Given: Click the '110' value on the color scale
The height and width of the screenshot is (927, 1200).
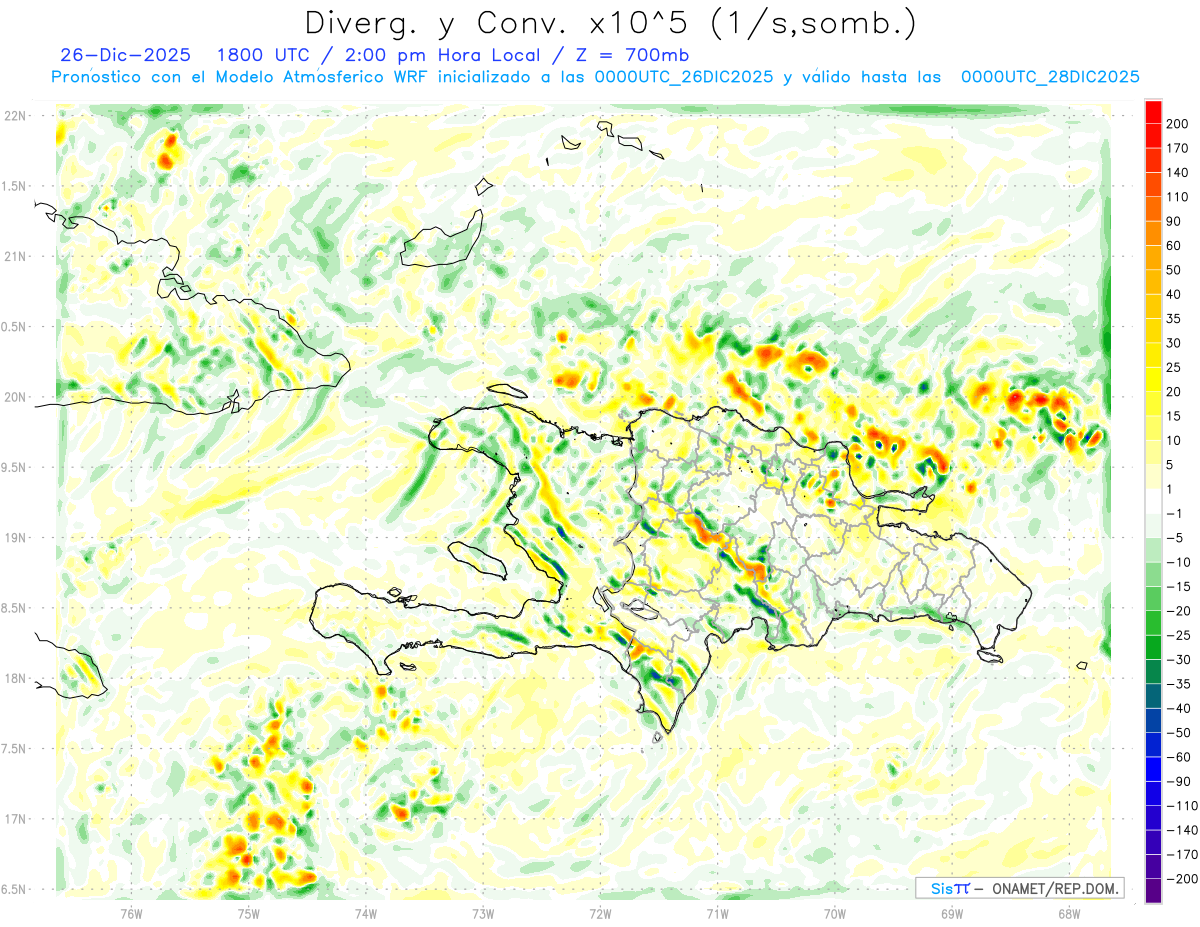Looking at the screenshot, I should (1177, 197).
